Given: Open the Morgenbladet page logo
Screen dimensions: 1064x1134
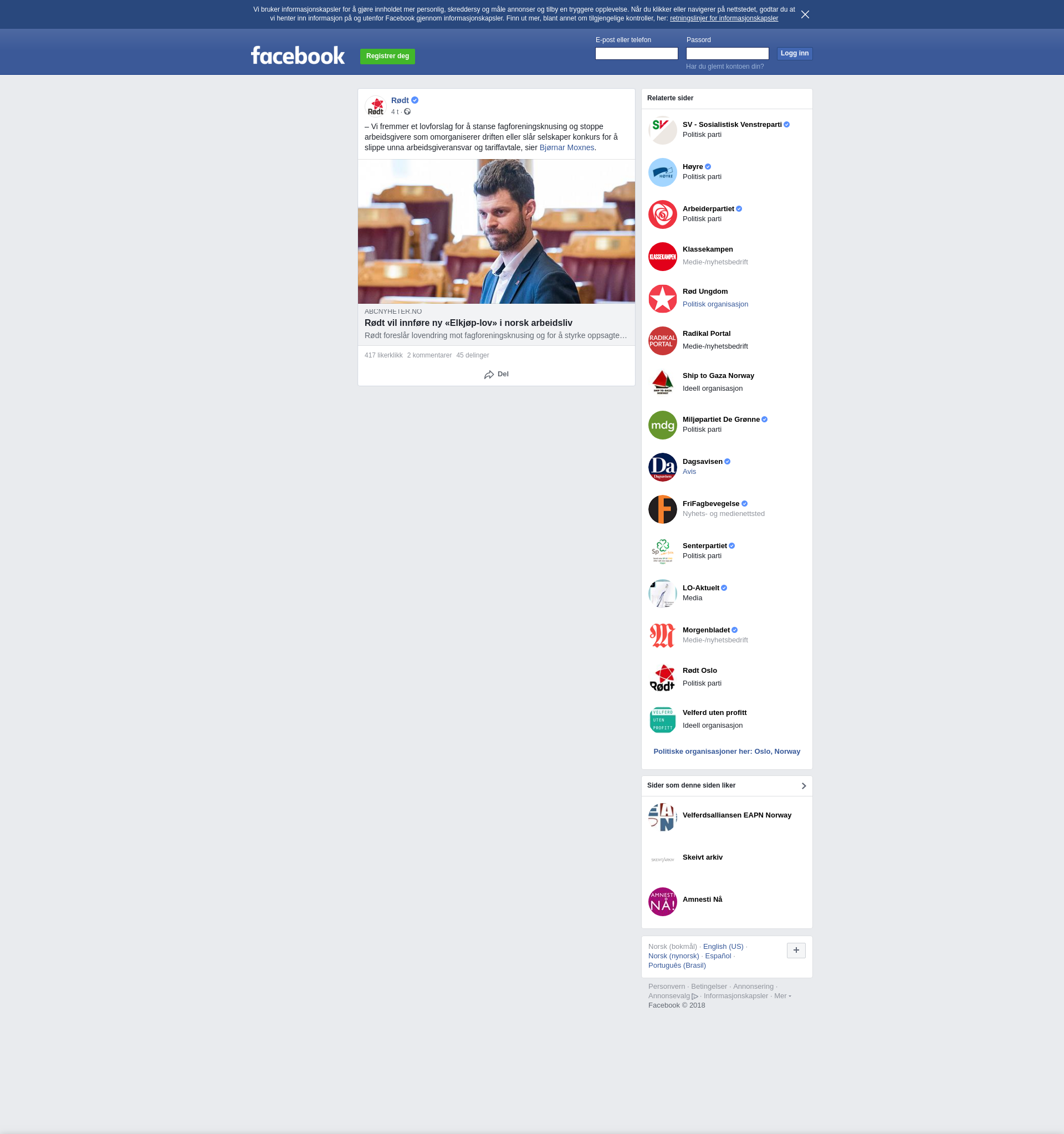Looking at the screenshot, I should (x=663, y=636).
